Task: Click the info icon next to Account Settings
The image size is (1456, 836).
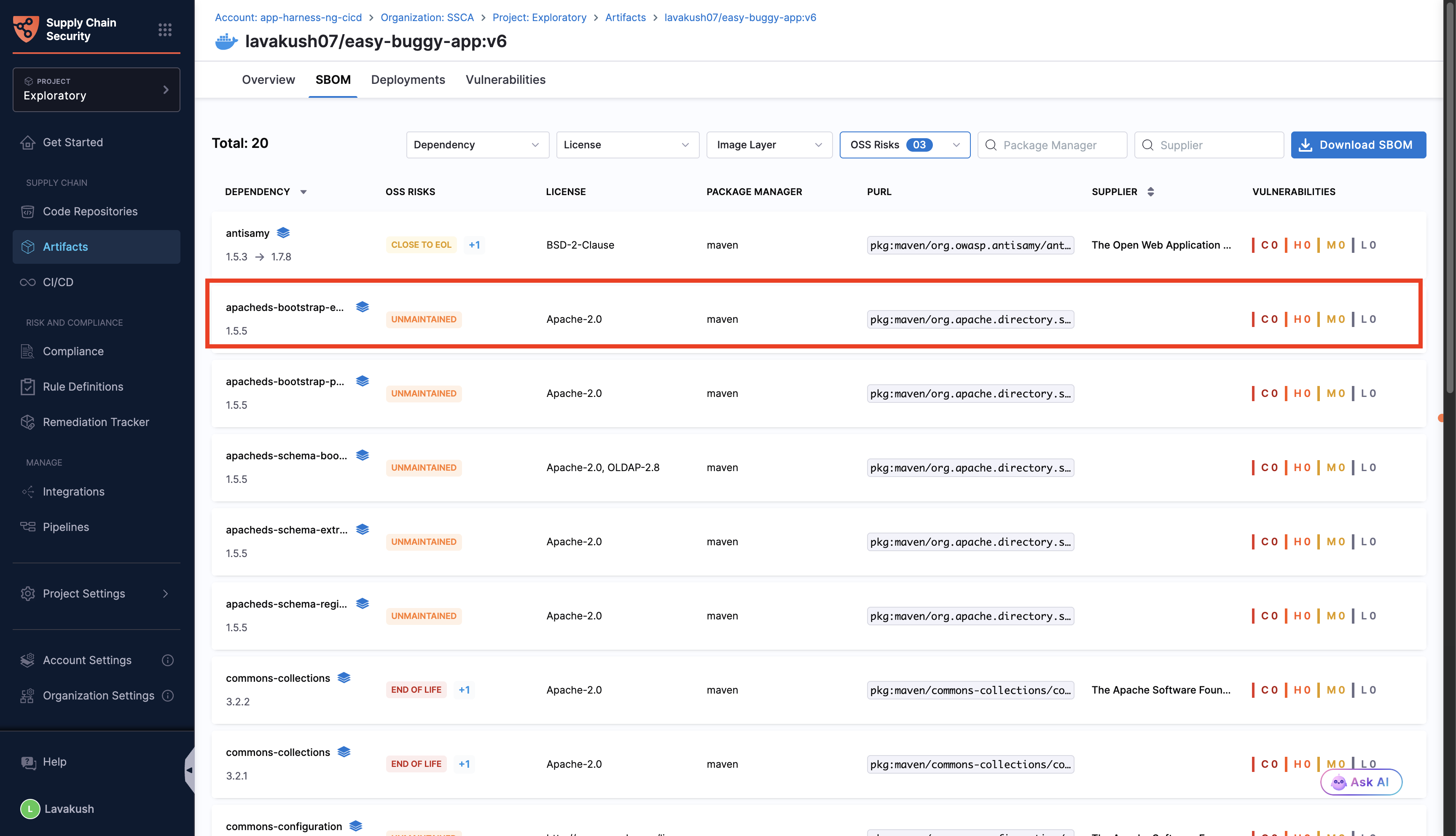Action: (x=168, y=660)
